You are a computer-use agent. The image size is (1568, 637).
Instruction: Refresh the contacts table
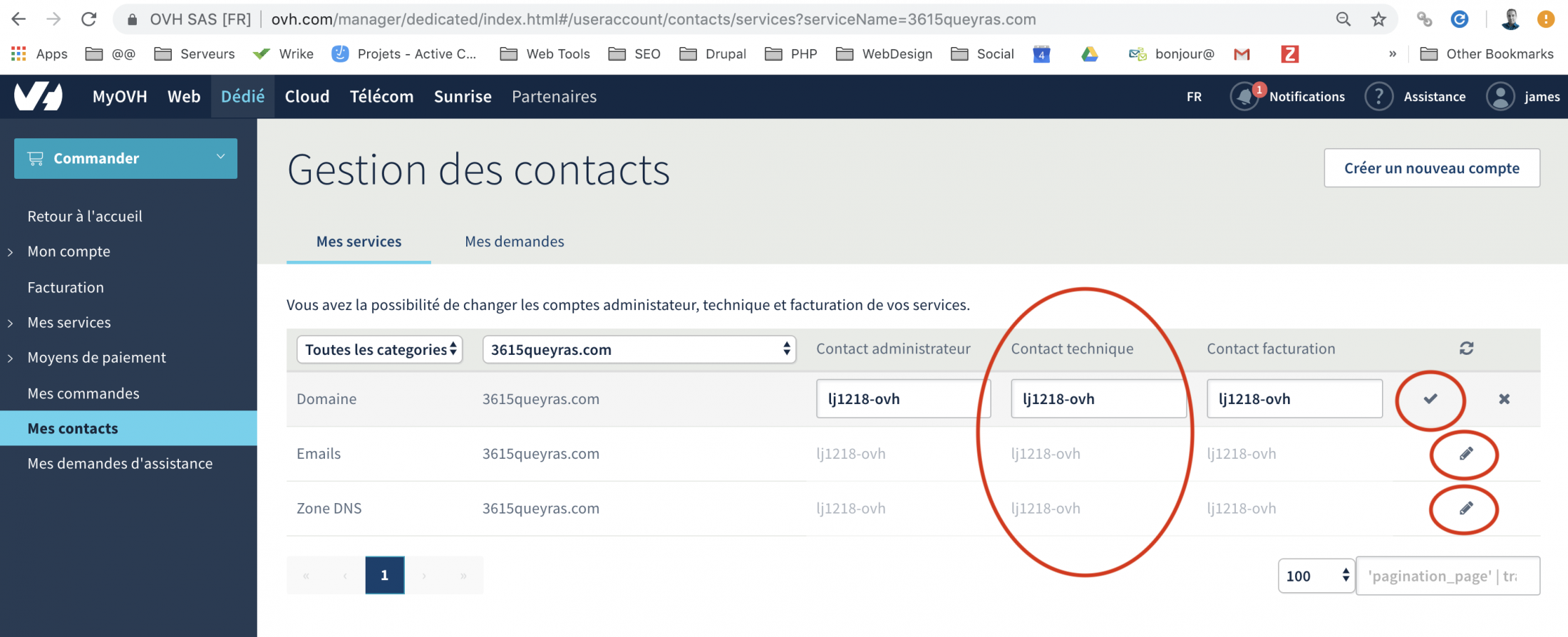tap(1466, 348)
